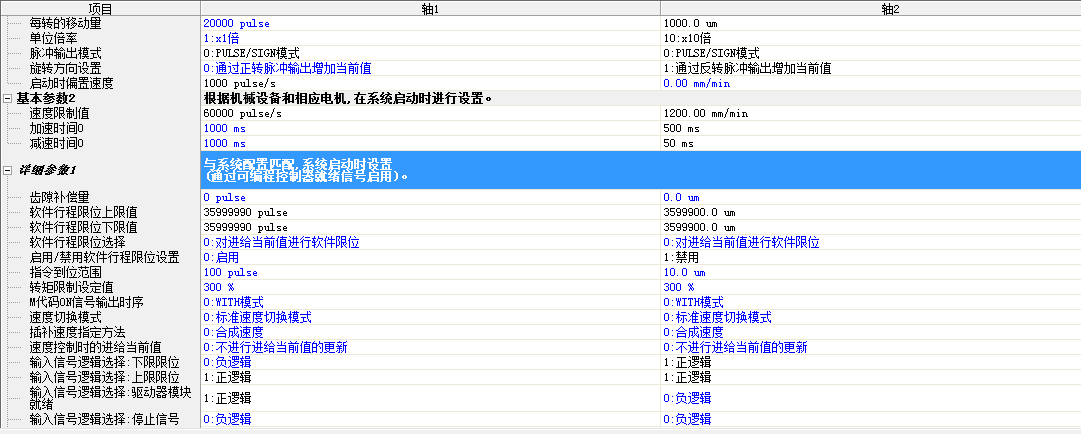Toggle axis 1 下限限位 logic 0:负逻辑

click(x=430, y=362)
